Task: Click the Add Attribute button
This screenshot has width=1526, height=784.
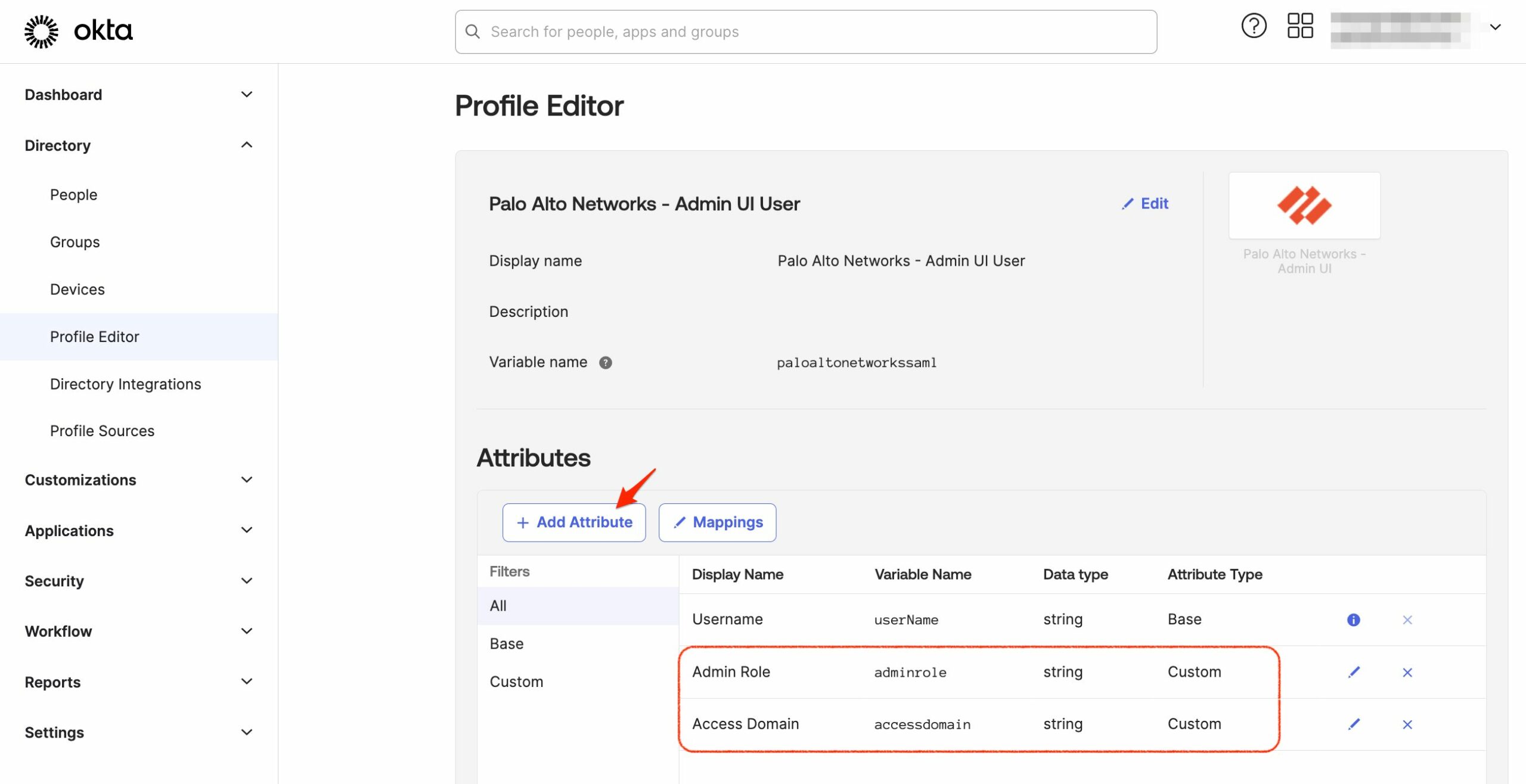Action: click(574, 522)
